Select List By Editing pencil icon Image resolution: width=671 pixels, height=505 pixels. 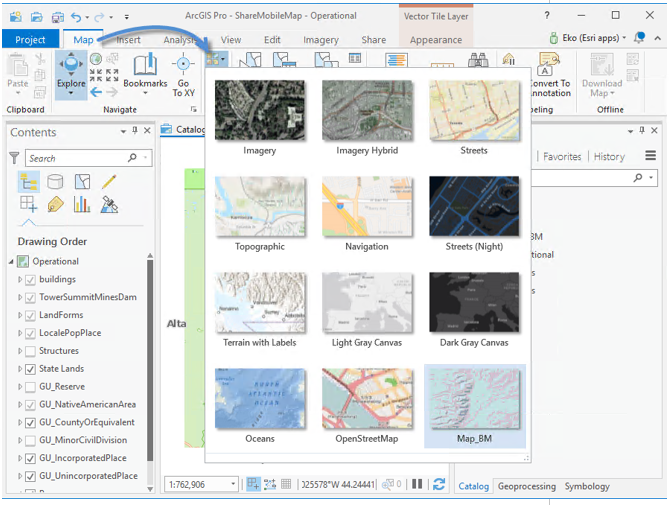point(109,182)
